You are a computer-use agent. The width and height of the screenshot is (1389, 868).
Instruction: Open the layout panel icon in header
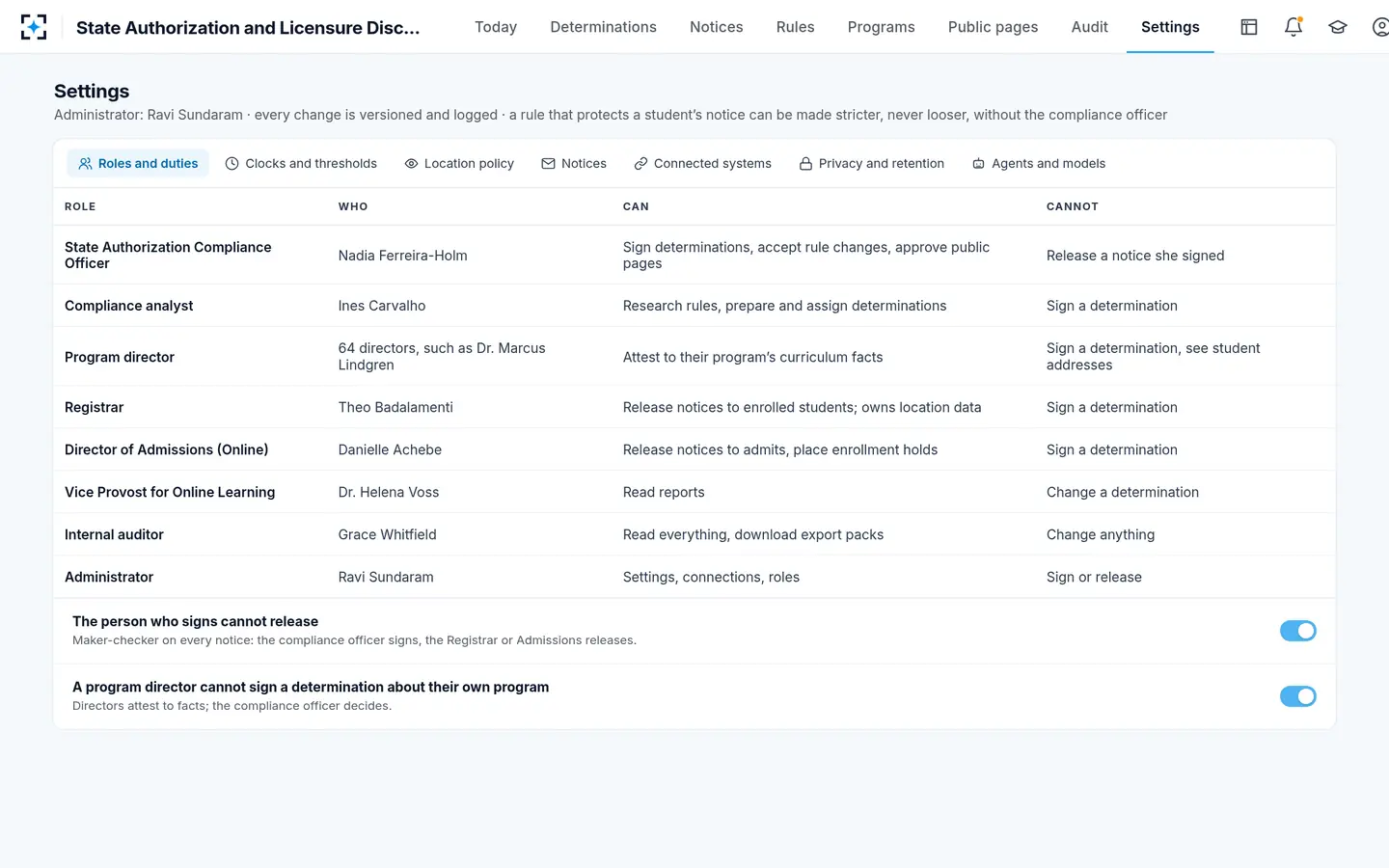[1249, 27]
